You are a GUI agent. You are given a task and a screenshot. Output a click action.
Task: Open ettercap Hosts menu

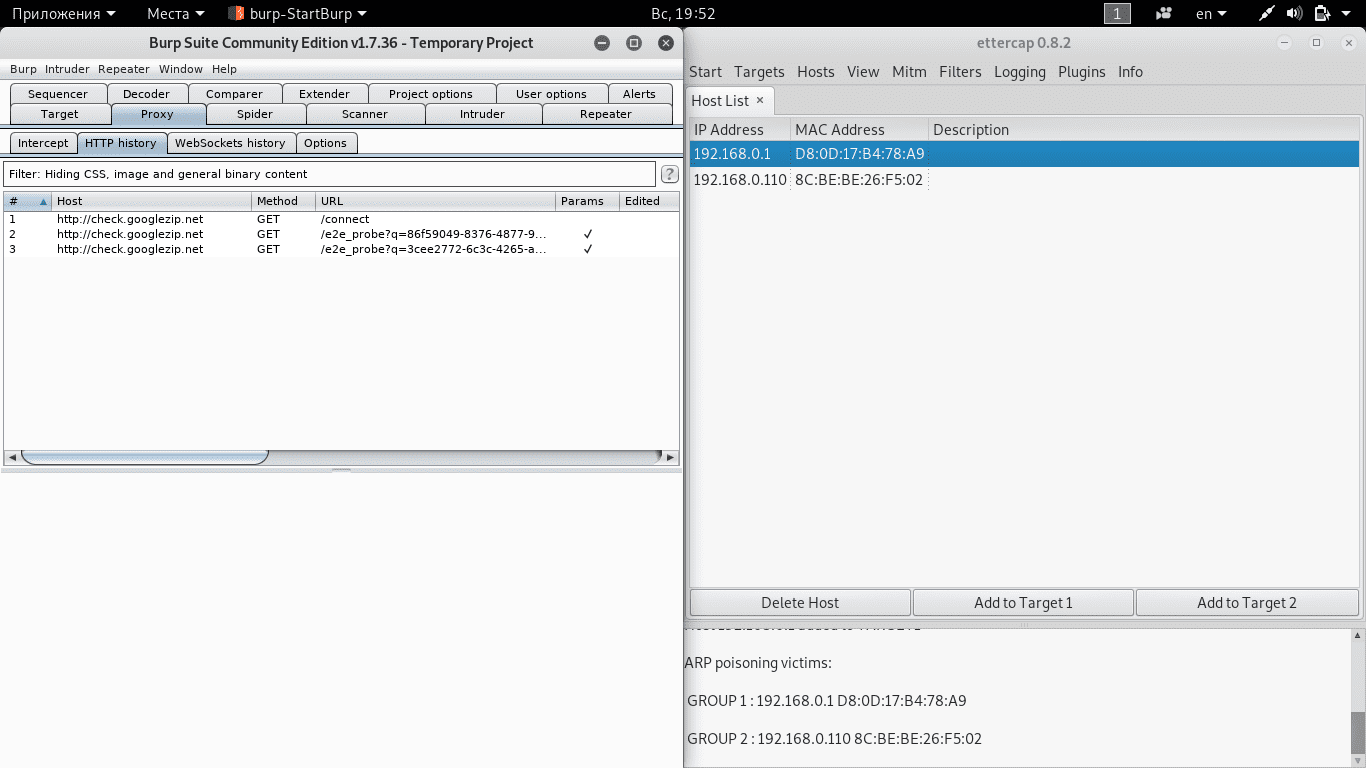click(x=816, y=72)
